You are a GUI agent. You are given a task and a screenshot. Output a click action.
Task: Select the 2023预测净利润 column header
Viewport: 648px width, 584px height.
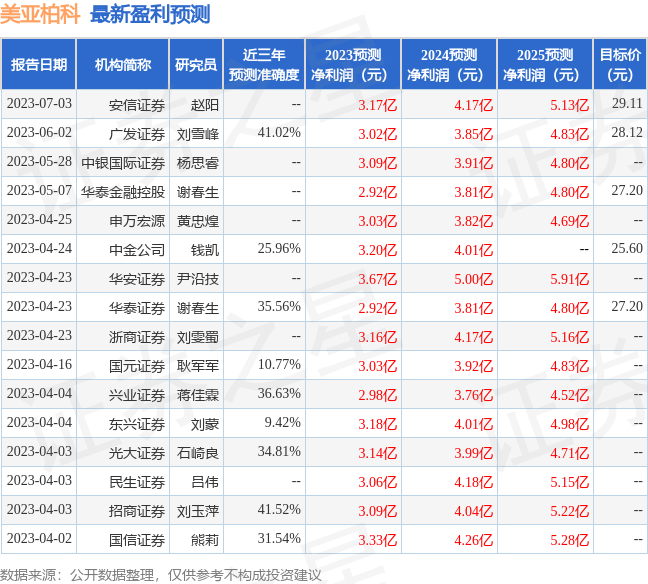point(353,64)
